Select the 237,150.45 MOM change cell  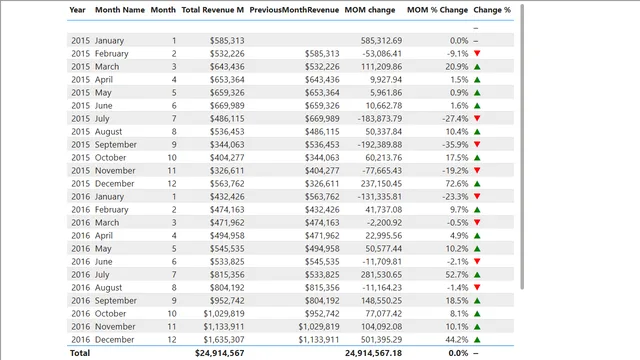point(381,184)
